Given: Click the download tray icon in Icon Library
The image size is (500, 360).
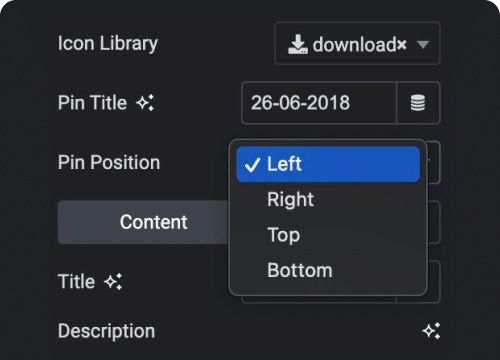Looking at the screenshot, I should click(297, 44).
